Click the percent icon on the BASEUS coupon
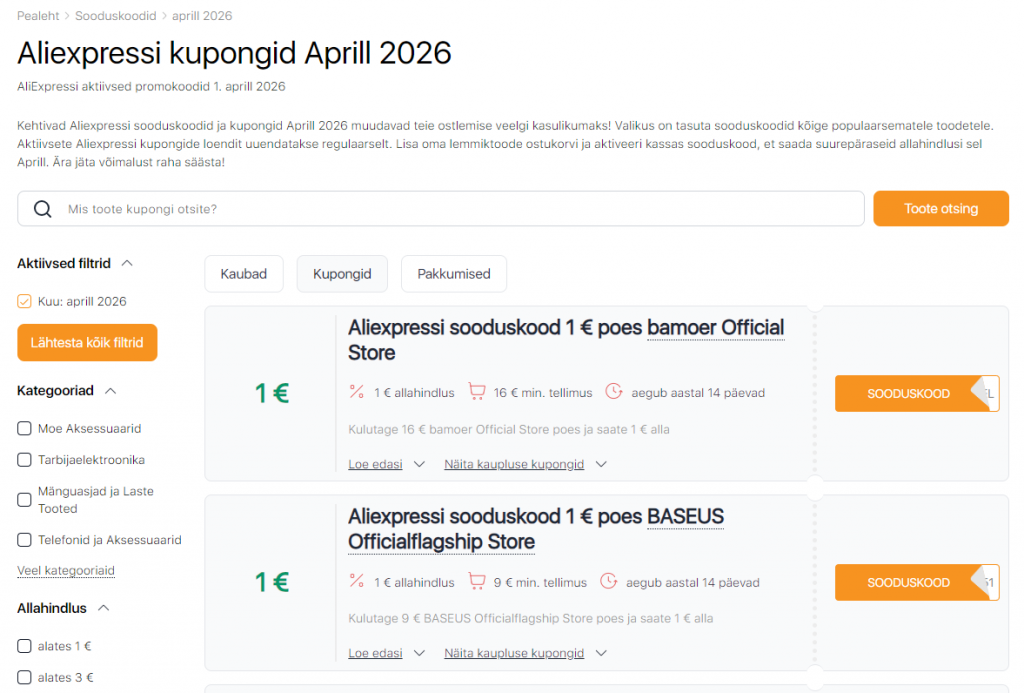This screenshot has height=693, width=1024. 357,581
